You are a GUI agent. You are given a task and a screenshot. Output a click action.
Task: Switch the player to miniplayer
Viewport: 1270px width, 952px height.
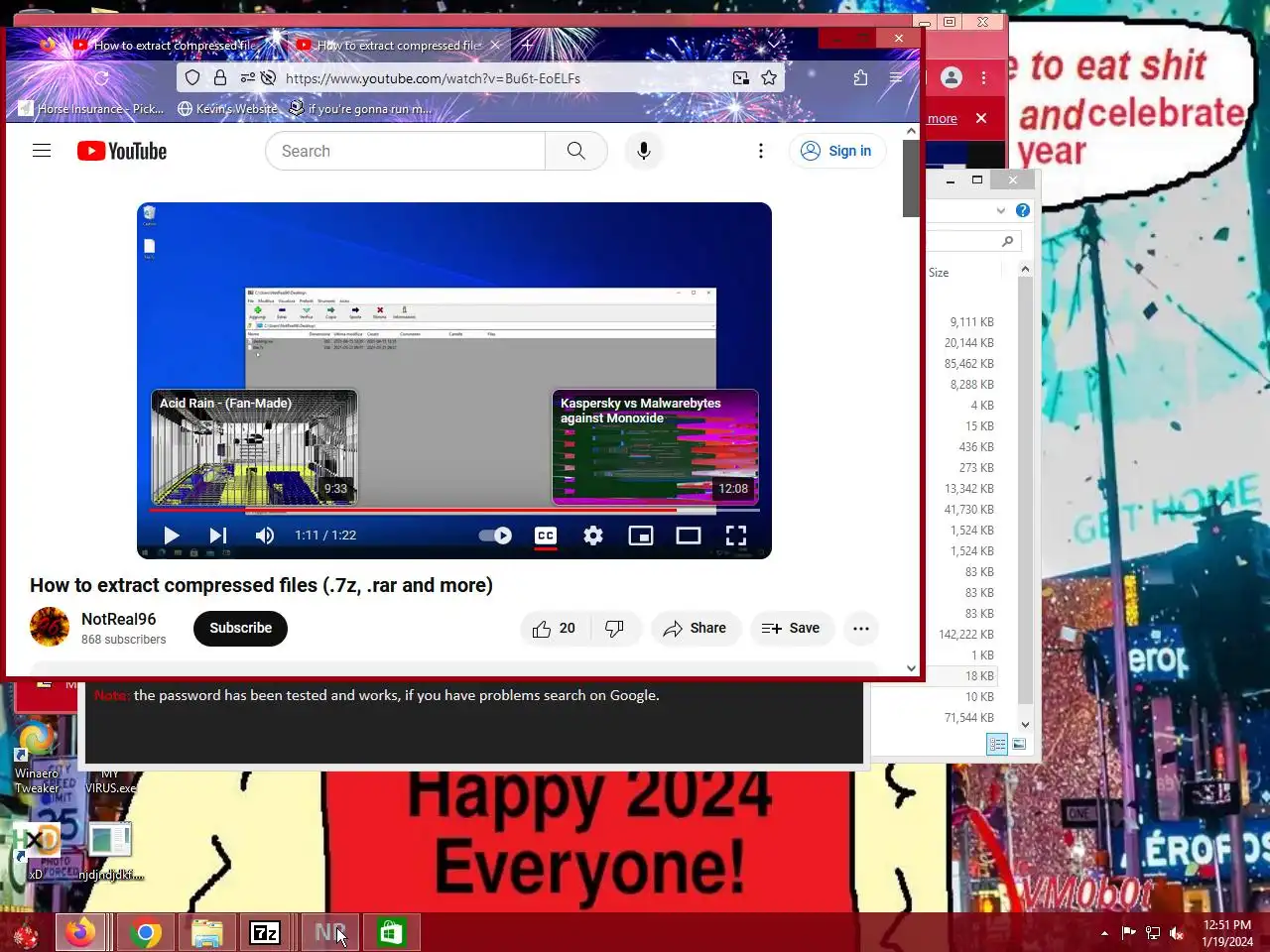641,535
